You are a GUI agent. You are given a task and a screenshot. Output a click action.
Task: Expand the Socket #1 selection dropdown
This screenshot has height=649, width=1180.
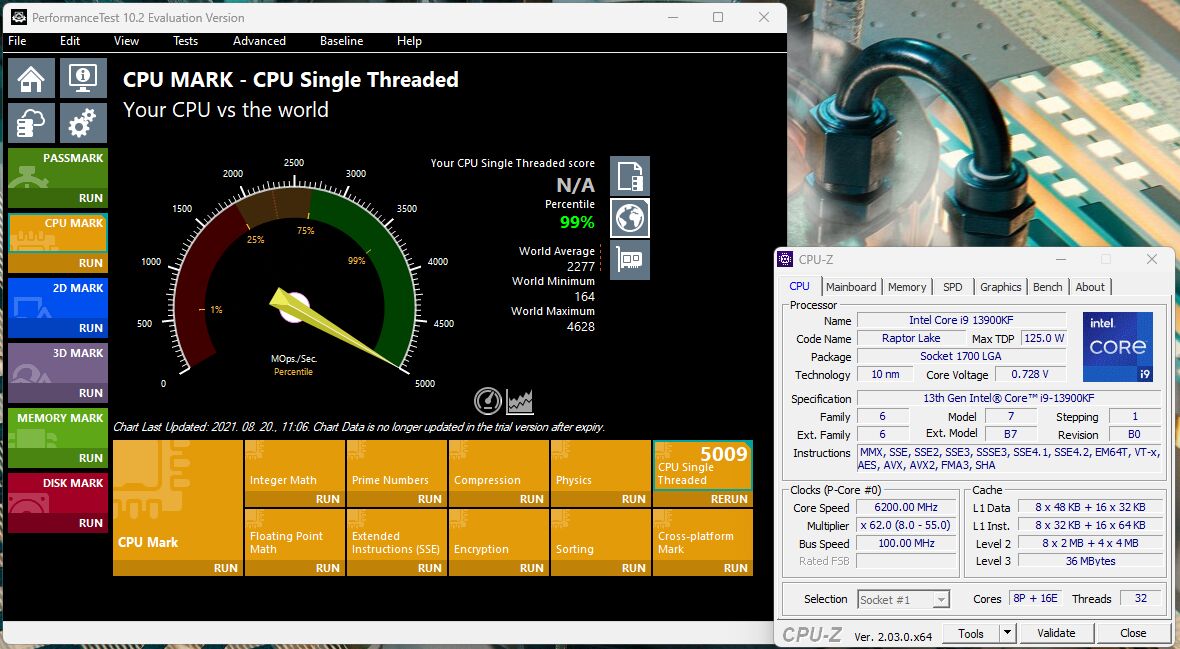tap(941, 600)
